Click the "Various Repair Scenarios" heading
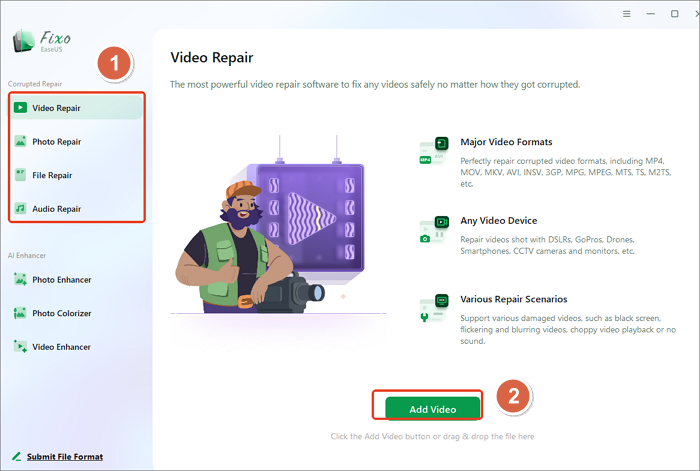Image resolution: width=700 pixels, height=471 pixels. (x=514, y=299)
